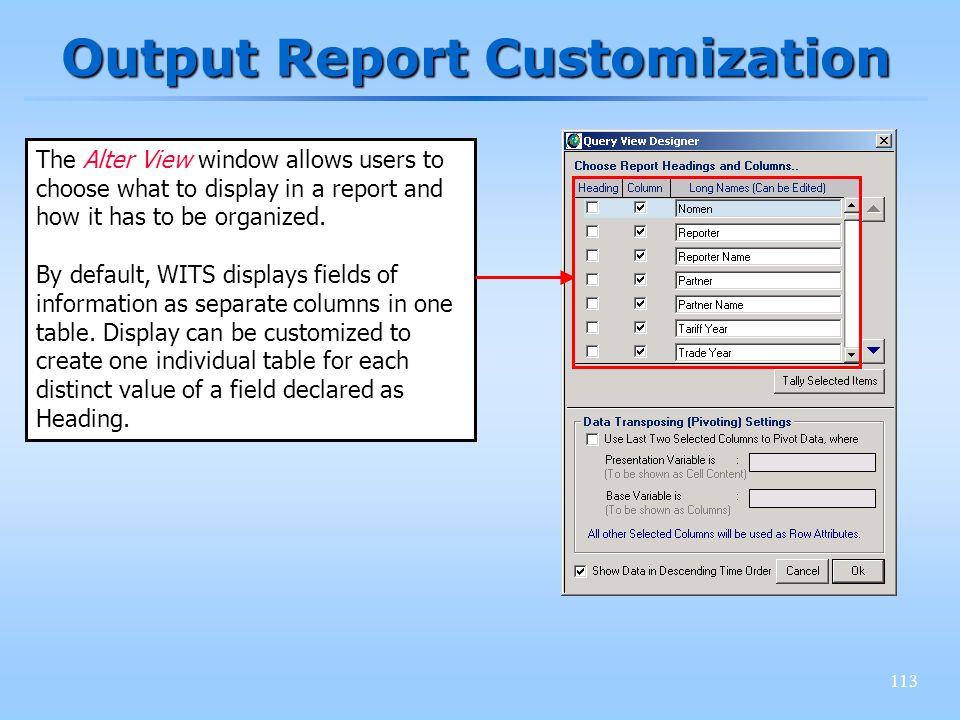Select the Partner long name field
The width and height of the screenshot is (960, 720).
(758, 280)
